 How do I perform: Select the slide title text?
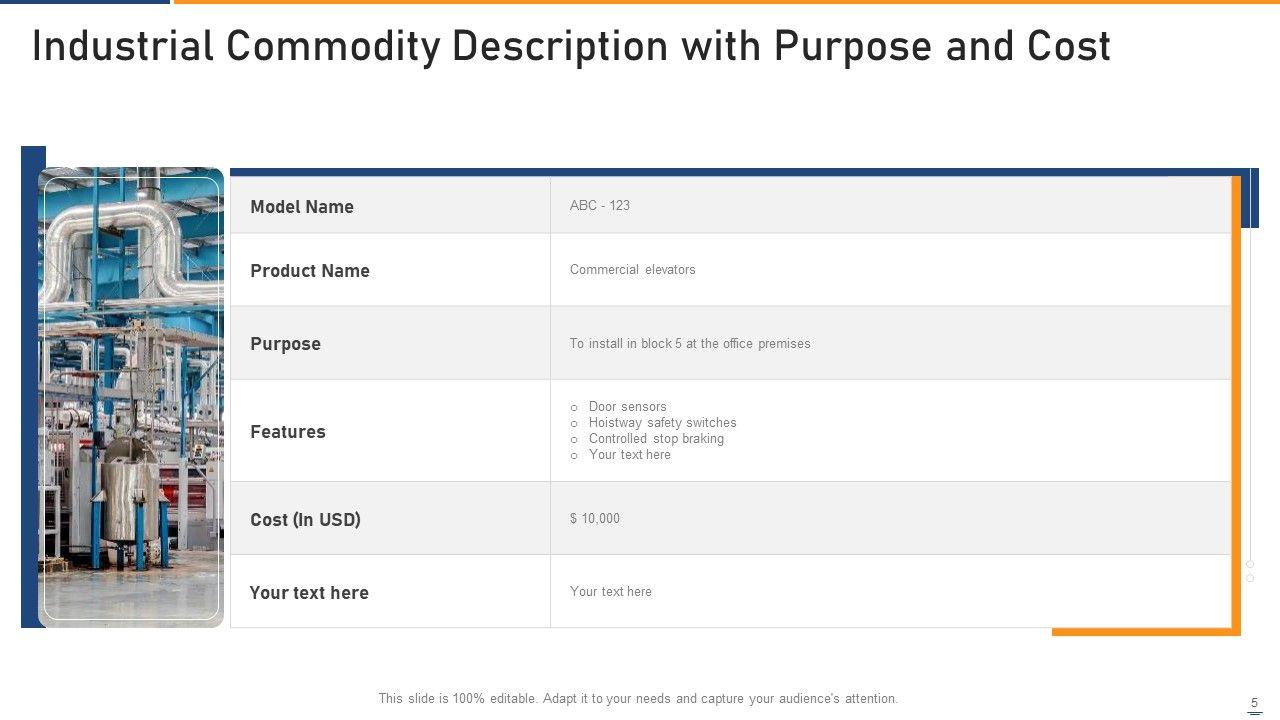tap(571, 47)
